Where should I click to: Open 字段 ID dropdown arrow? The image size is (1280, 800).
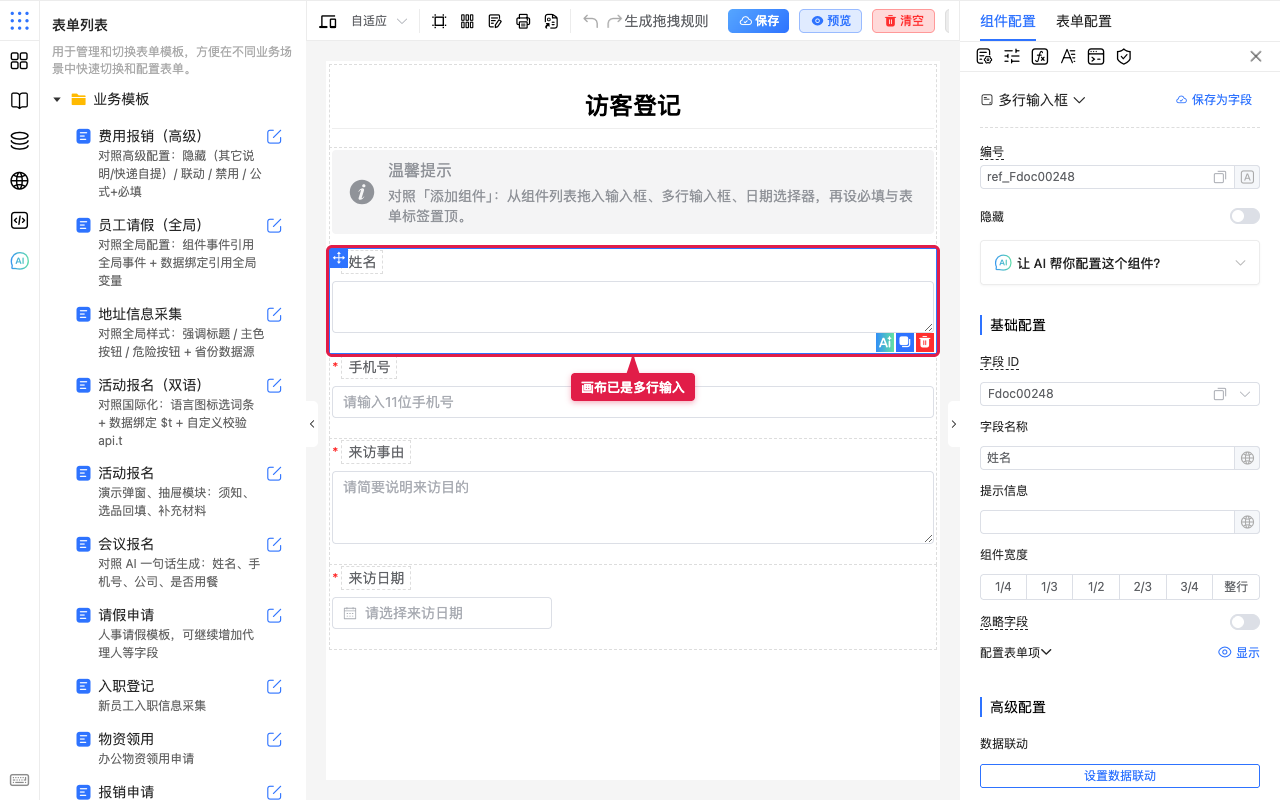tap(1245, 394)
